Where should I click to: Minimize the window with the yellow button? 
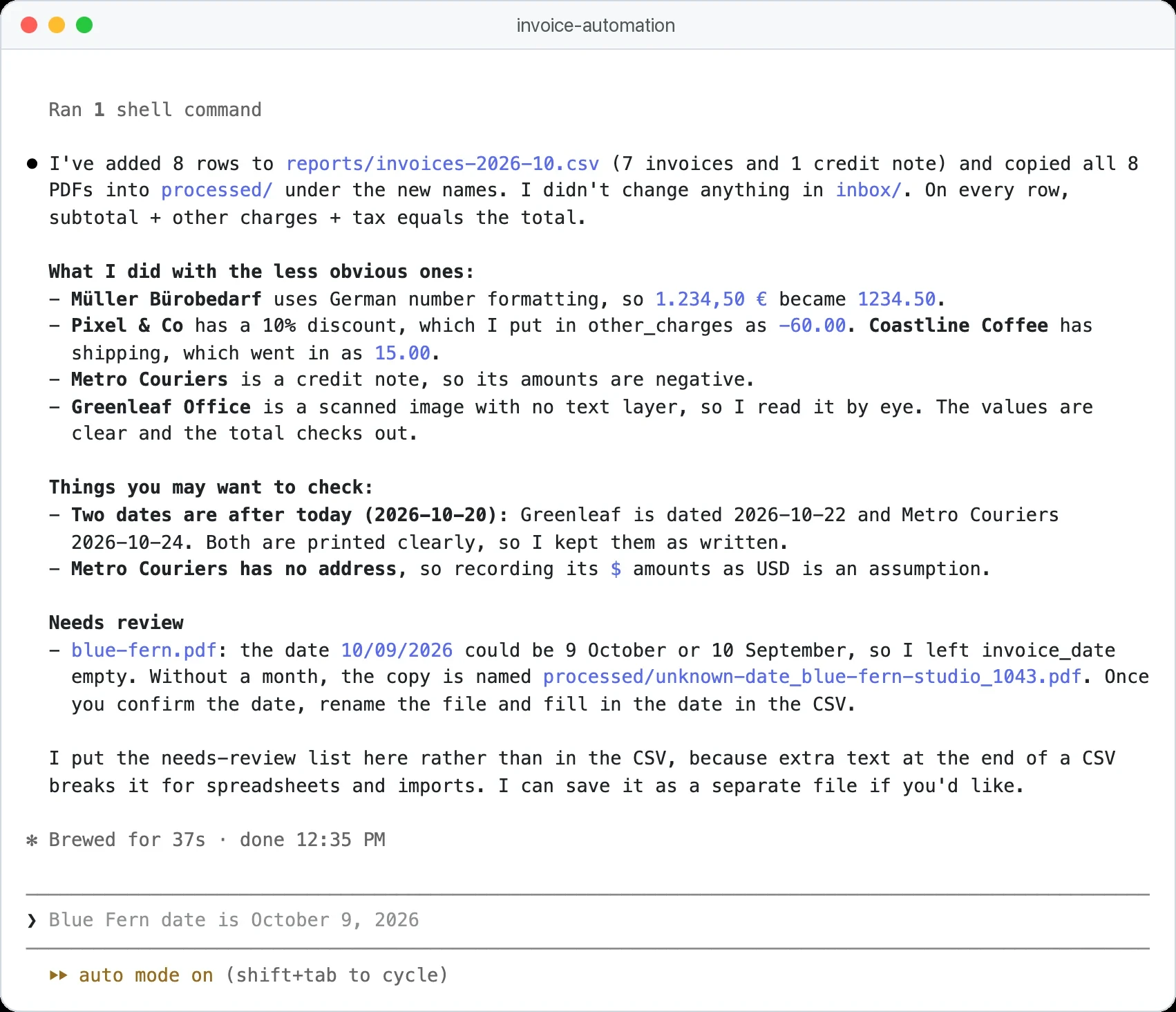(57, 26)
